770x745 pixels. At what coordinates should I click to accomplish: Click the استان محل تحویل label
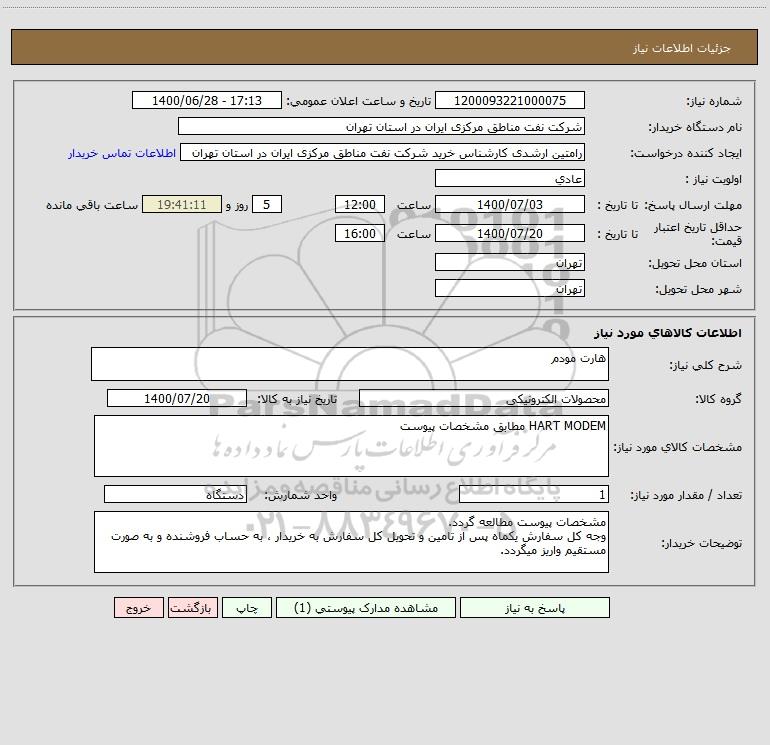(x=695, y=264)
